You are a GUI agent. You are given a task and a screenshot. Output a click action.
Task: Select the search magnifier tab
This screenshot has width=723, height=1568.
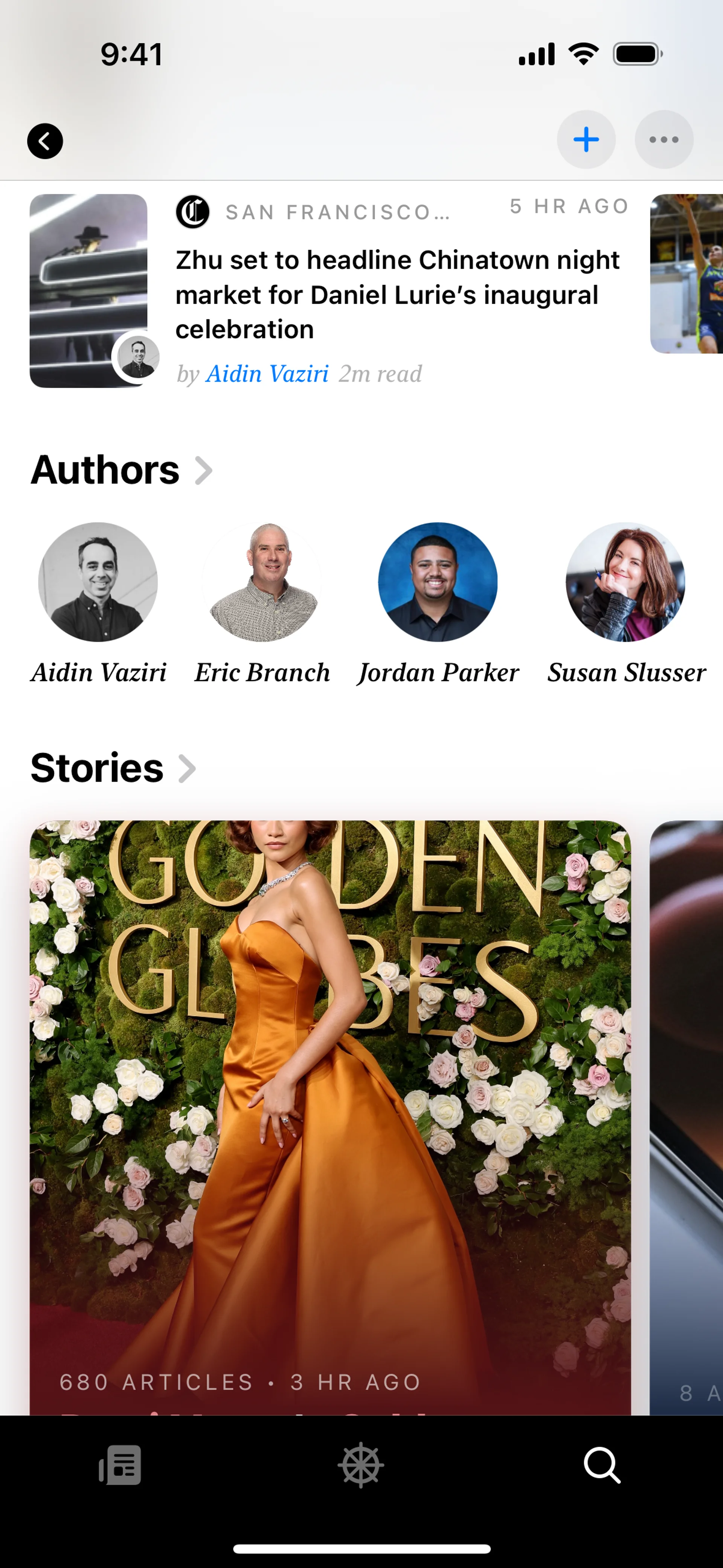coord(602,1465)
